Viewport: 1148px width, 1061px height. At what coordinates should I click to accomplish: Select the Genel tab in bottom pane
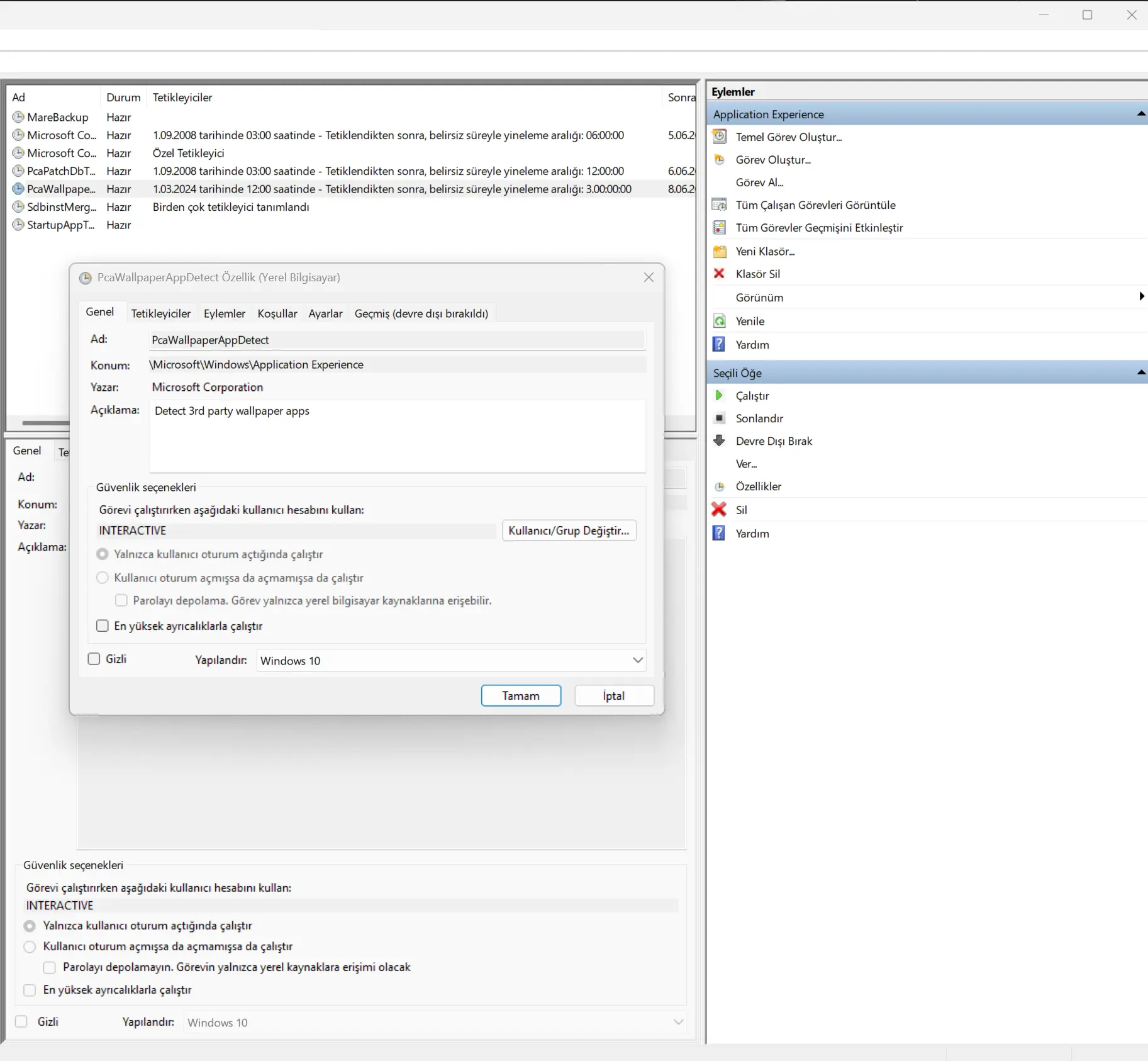27,451
